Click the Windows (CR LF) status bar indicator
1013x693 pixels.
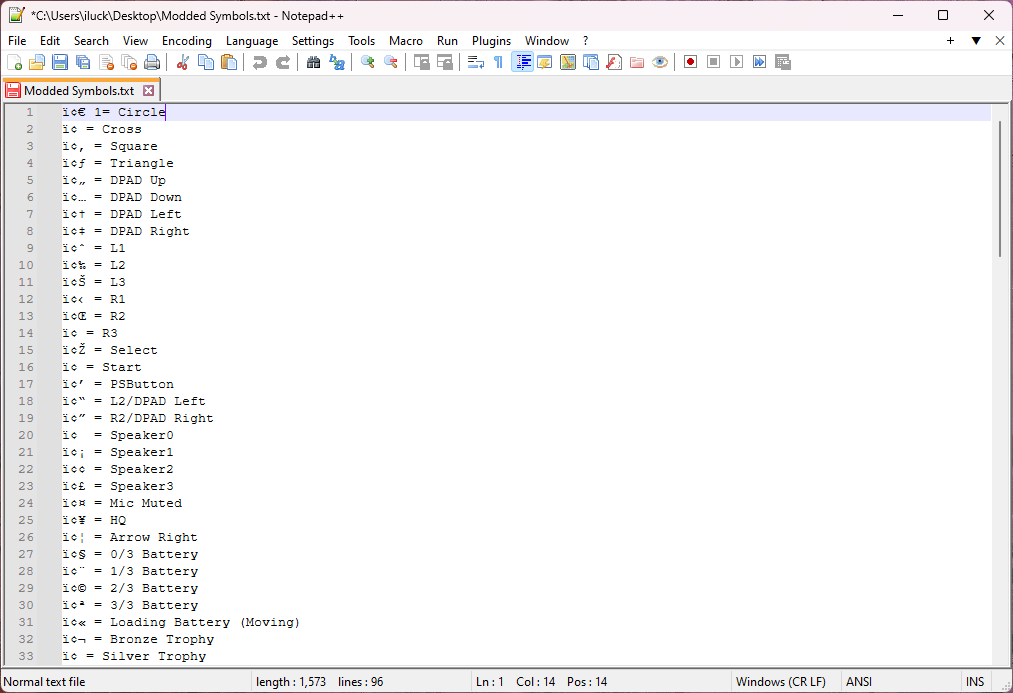tap(780, 681)
